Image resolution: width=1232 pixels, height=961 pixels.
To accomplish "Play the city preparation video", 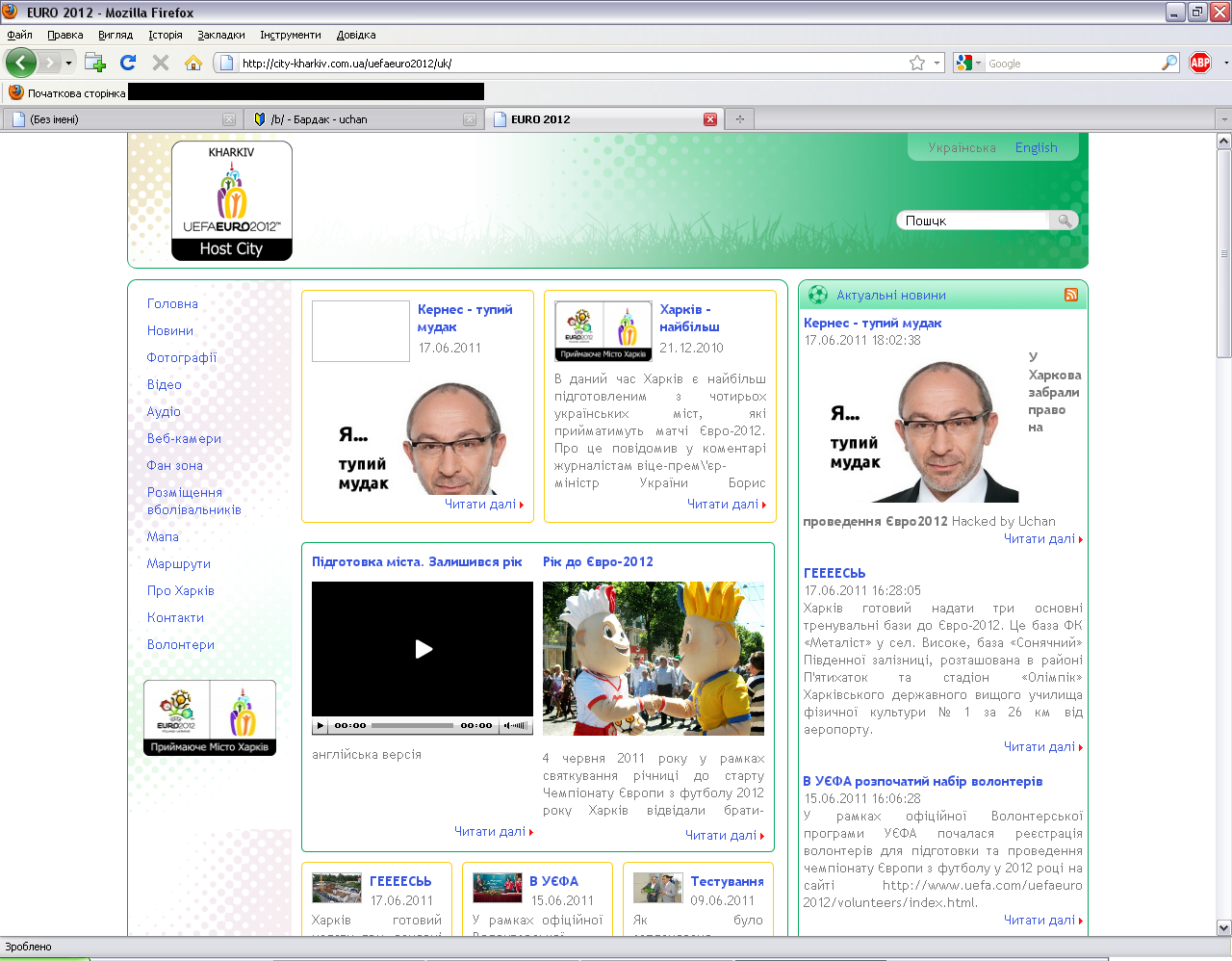I will coord(423,649).
